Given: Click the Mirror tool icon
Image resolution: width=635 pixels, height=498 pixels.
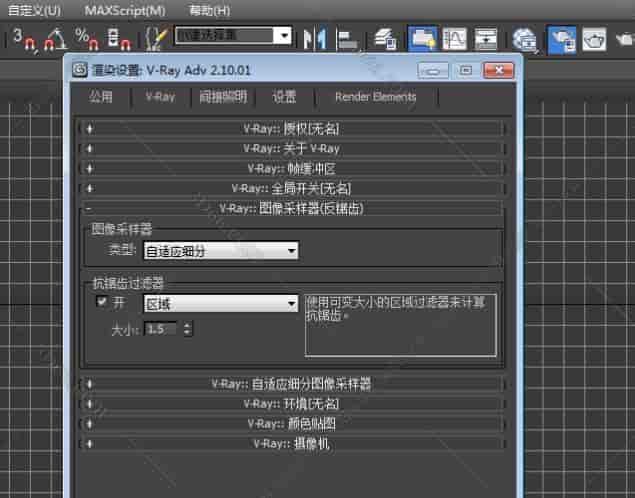Looking at the screenshot, I should click(x=315, y=39).
